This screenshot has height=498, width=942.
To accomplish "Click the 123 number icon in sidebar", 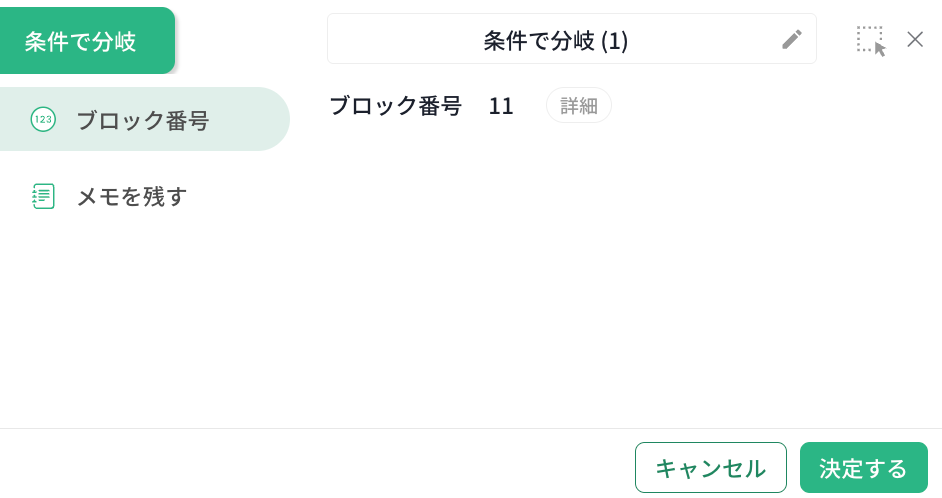I will 43,119.
